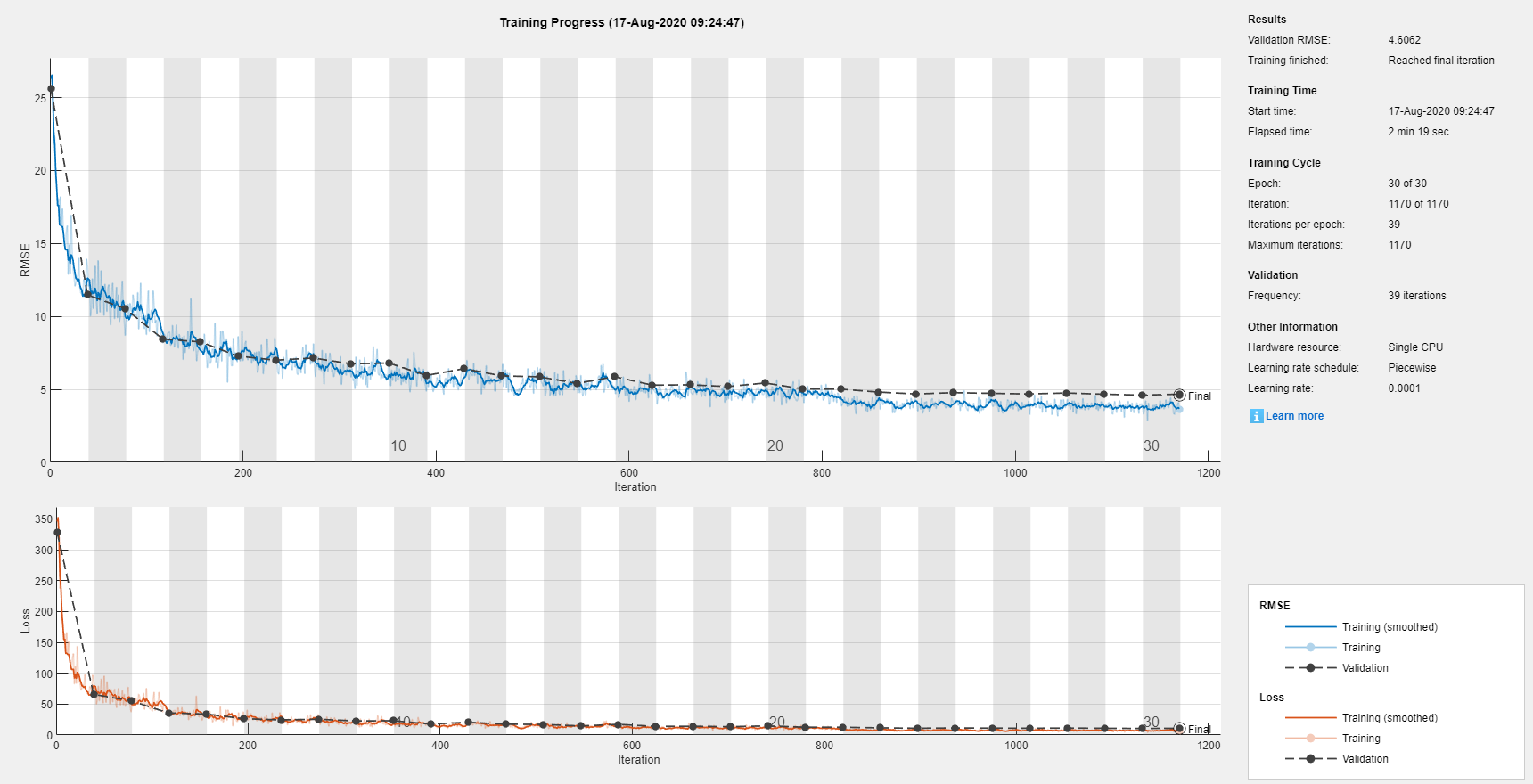Click the Final validation marker in the RMSE plot
This screenshot has height=784, width=1533.
click(x=1179, y=395)
